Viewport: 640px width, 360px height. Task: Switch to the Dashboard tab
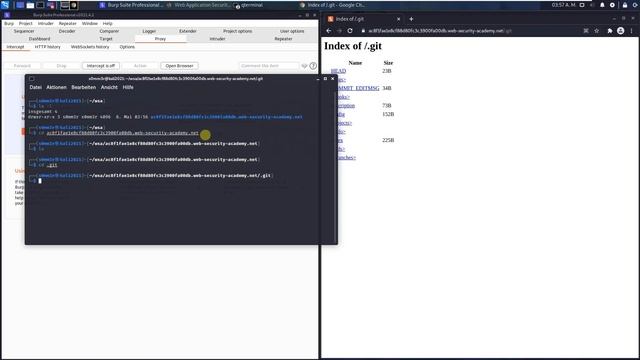coord(40,39)
